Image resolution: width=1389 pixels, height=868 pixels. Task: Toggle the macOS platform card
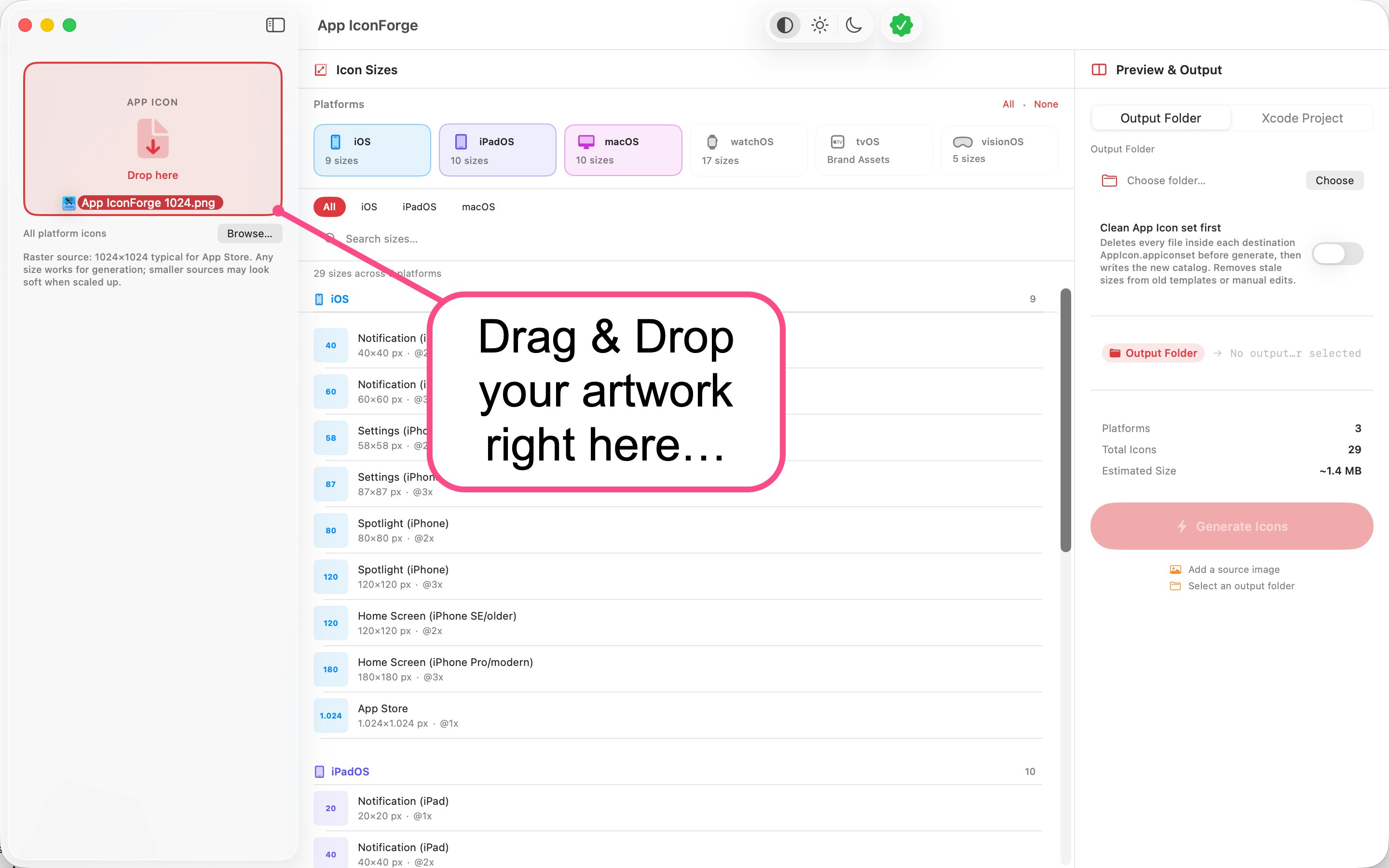click(623, 150)
